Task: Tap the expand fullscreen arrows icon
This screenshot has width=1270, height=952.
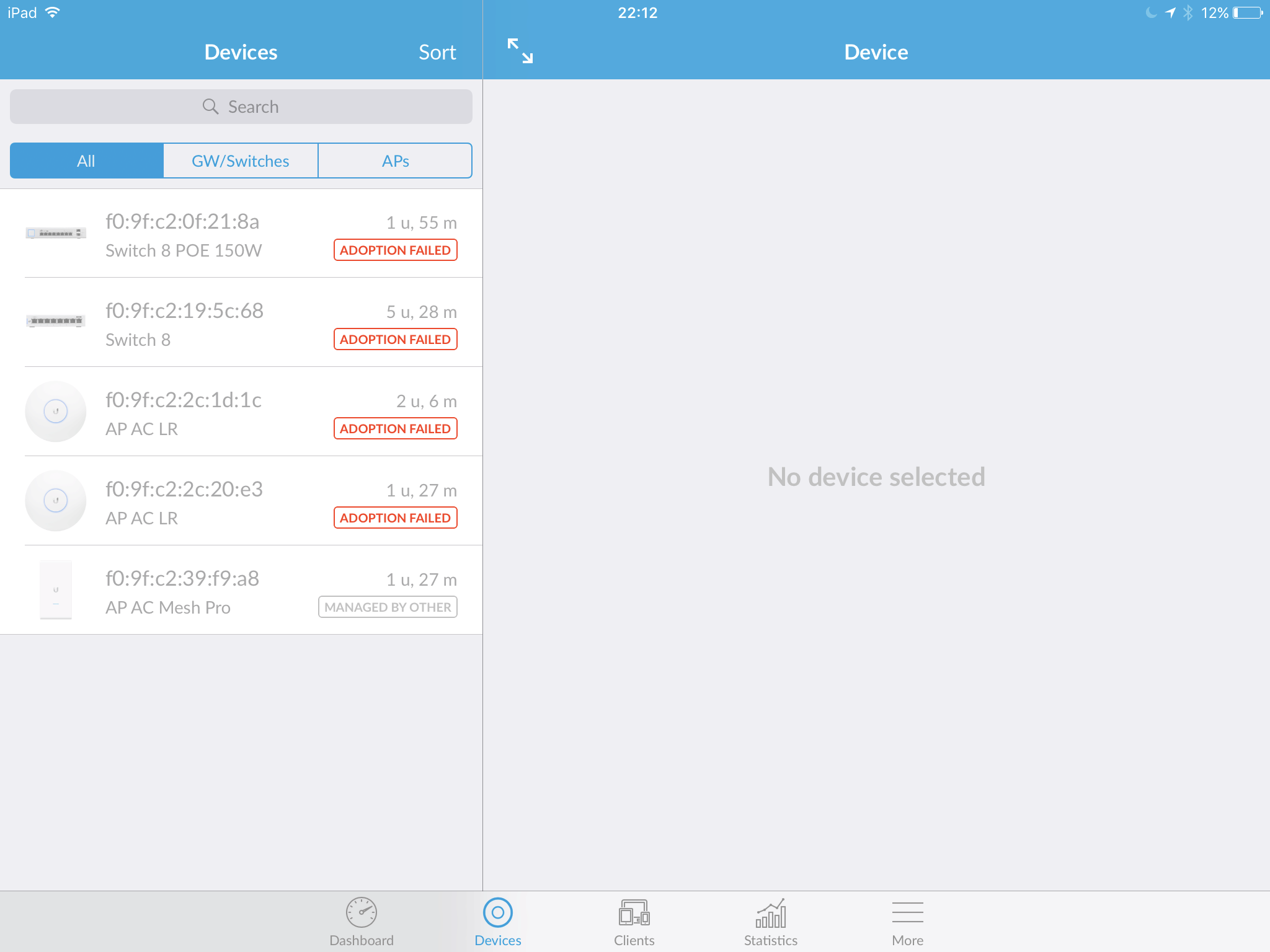Action: point(520,51)
